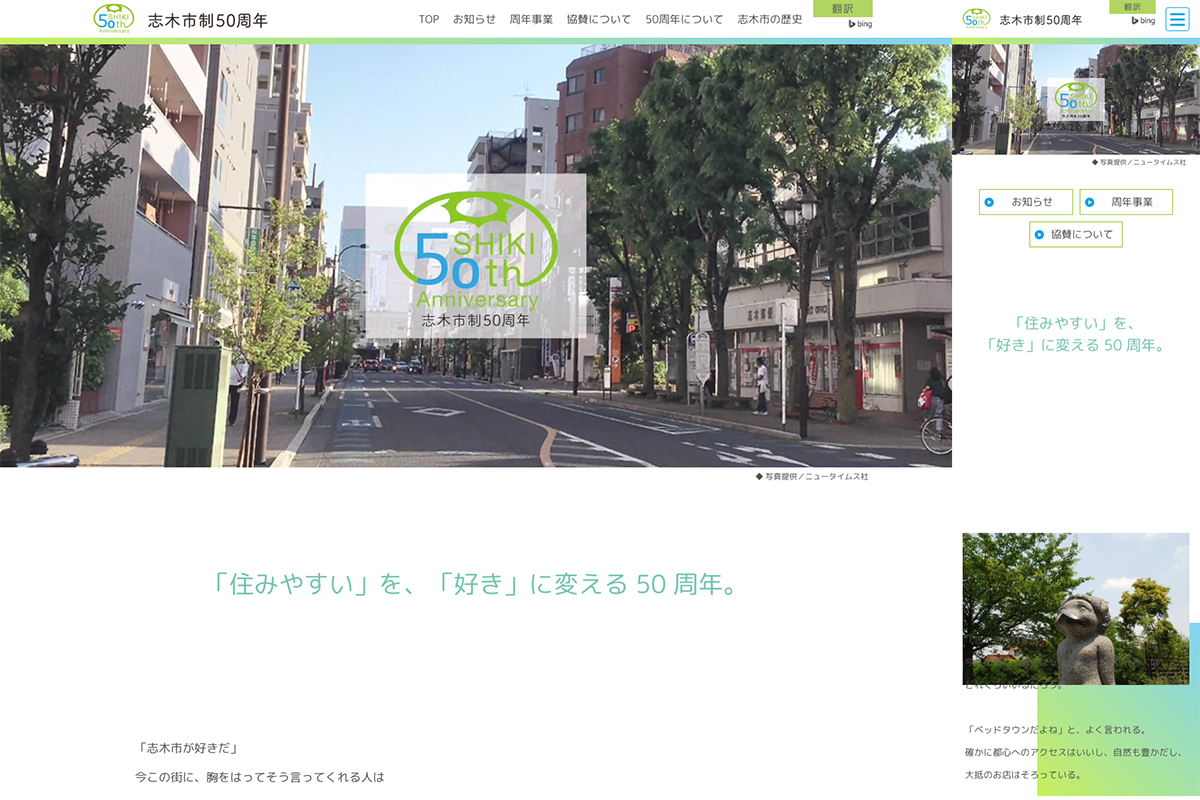Click 志木市制50周年 title text at far top-left
This screenshot has height=800, width=1200.
[x=208, y=20]
